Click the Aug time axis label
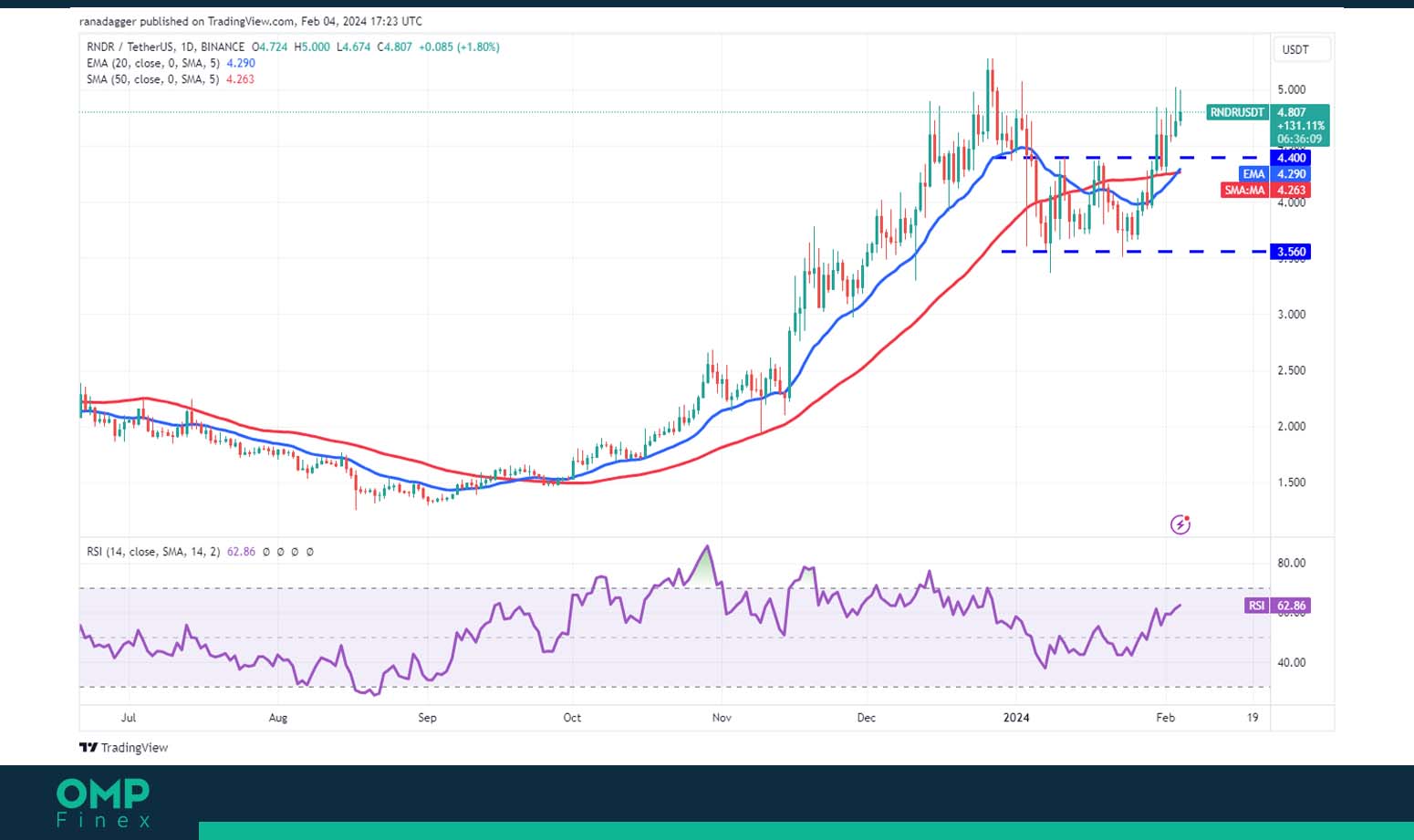The height and width of the screenshot is (840, 1414). click(278, 718)
